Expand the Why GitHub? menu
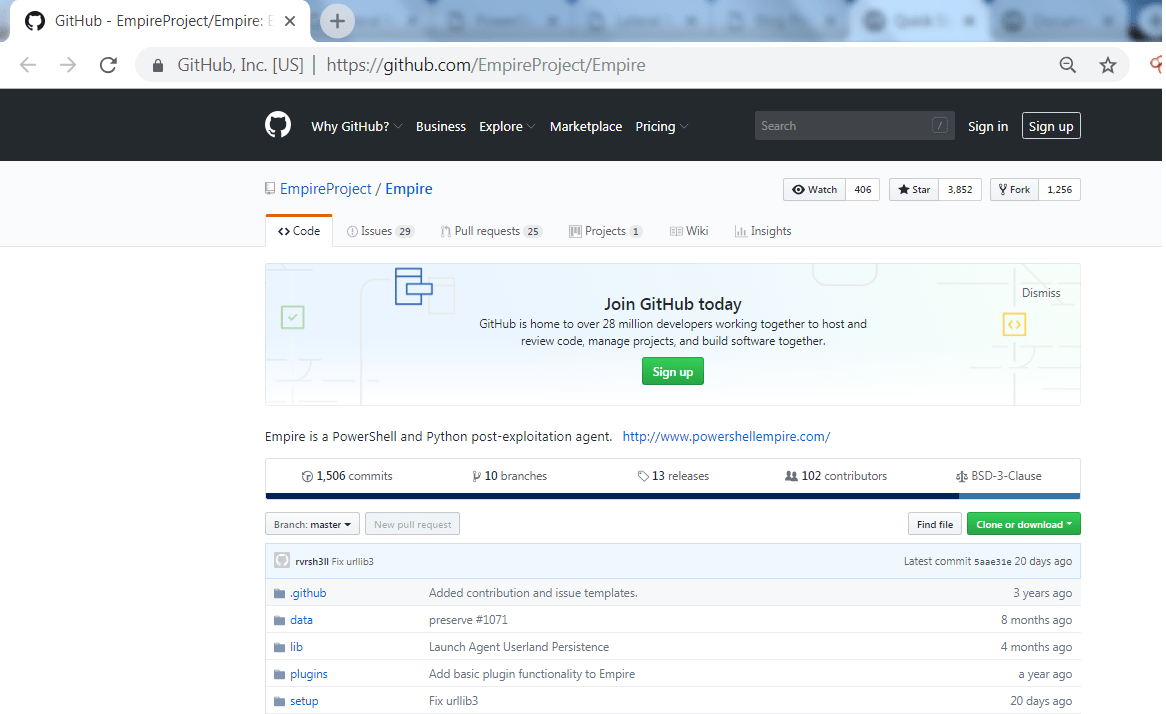The width and height of the screenshot is (1166, 714). coord(356,127)
